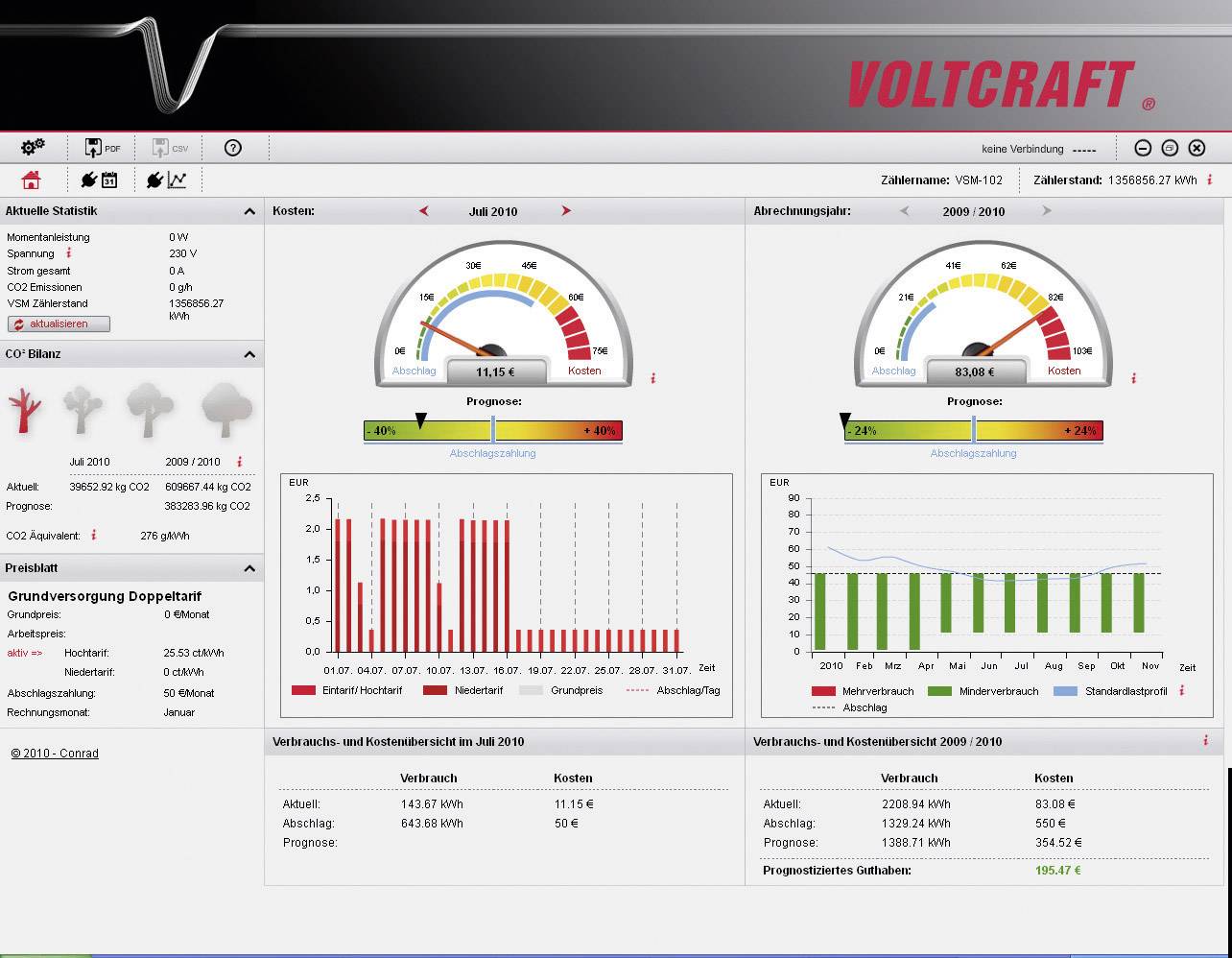Go to billing year before 2009 / 2010
The height and width of the screenshot is (958, 1232).
pos(904,211)
